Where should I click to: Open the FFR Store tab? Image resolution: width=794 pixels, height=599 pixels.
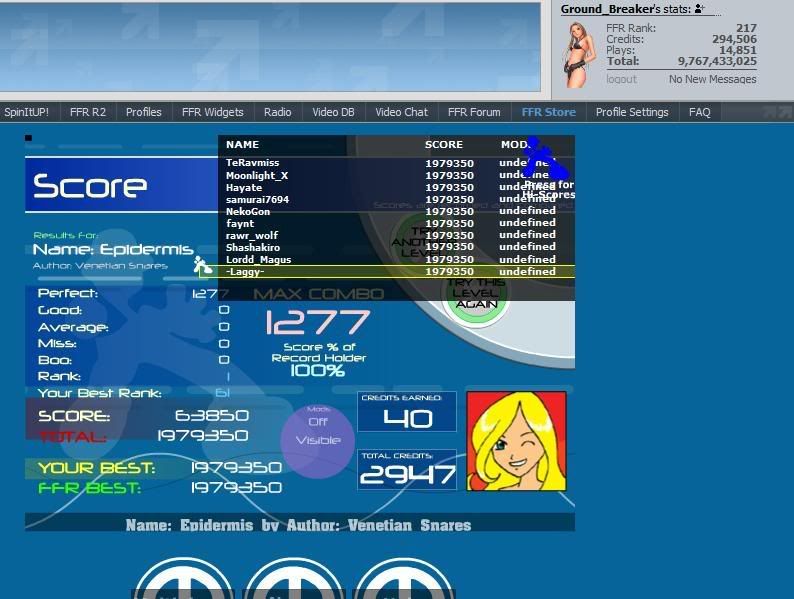548,112
